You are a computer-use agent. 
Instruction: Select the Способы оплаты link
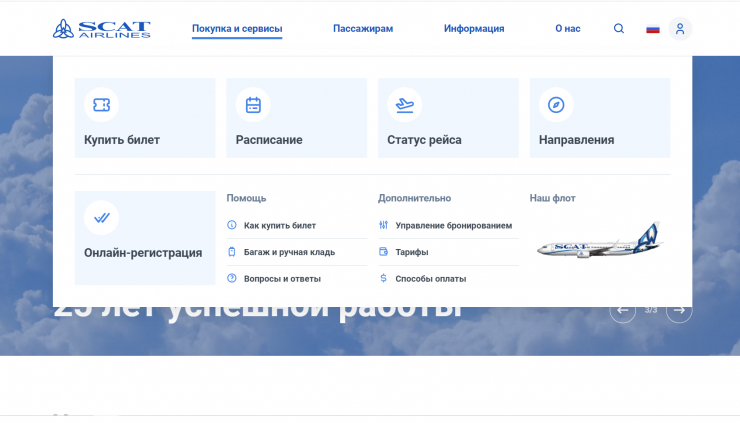point(430,279)
